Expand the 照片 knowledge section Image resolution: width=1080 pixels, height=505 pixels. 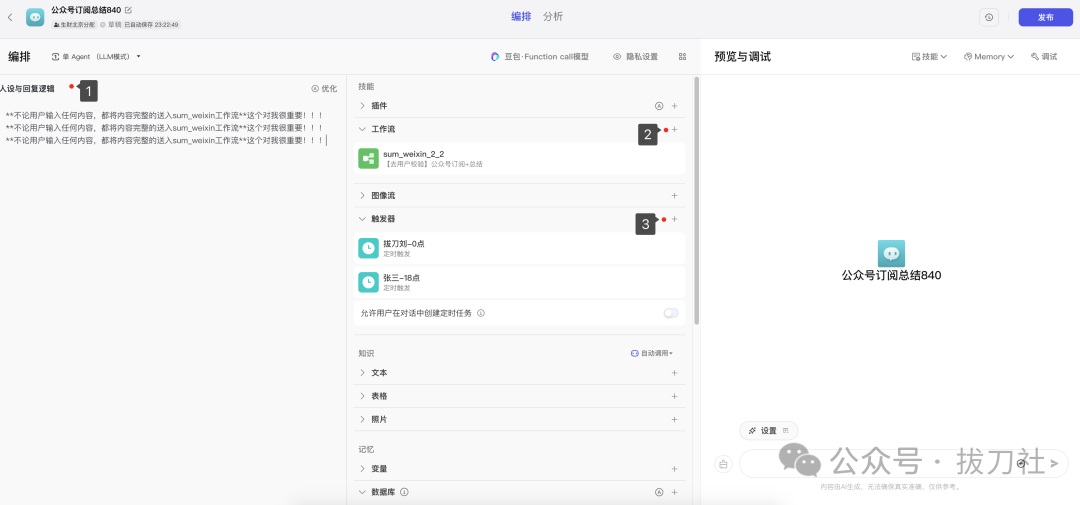pos(362,420)
